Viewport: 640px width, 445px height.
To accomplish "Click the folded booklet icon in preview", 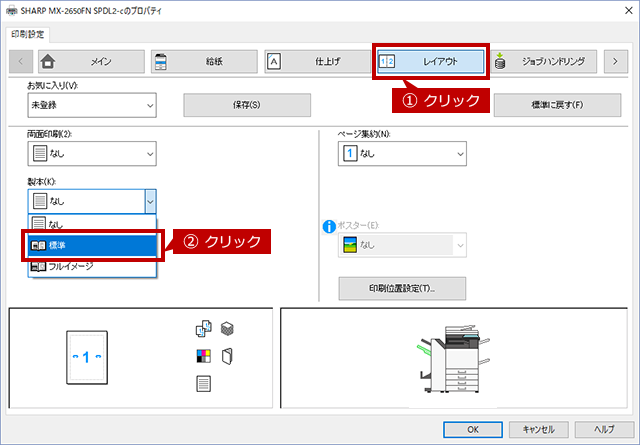I will [x=227, y=356].
